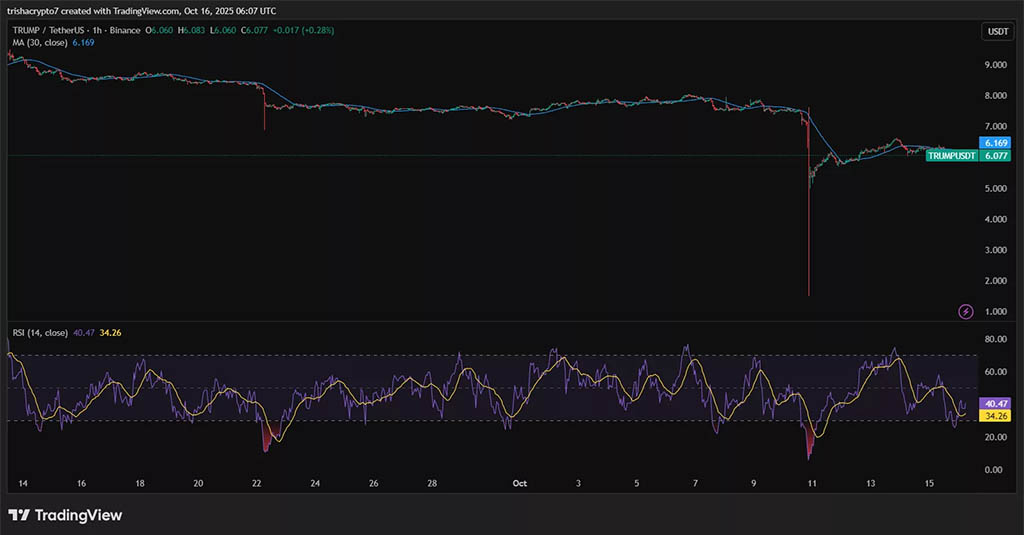Open the TRUMP / TetherUS symbol title
This screenshot has width=1024, height=535.
click(50, 31)
